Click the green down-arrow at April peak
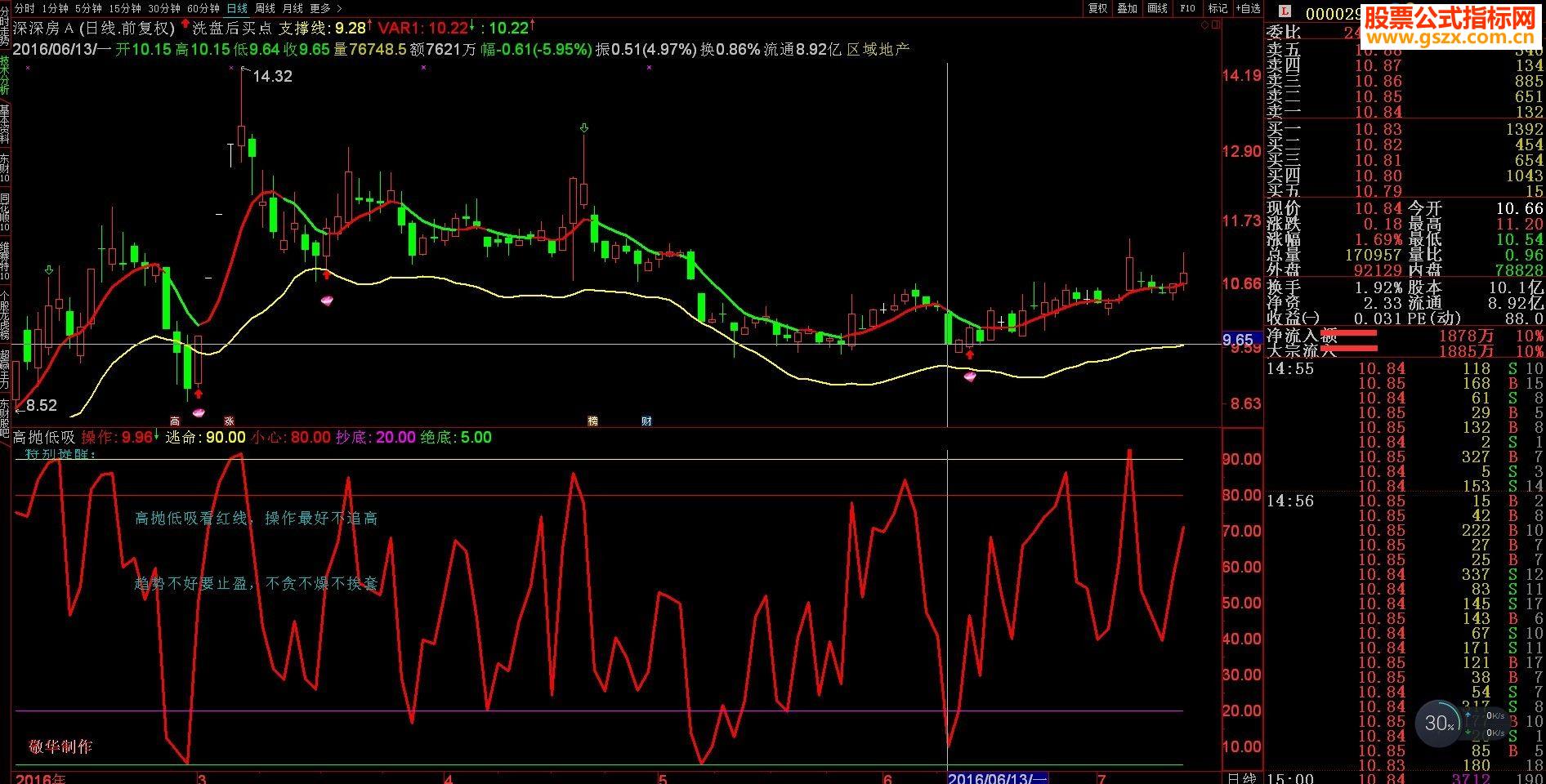This screenshot has height=784, width=1546. click(583, 128)
